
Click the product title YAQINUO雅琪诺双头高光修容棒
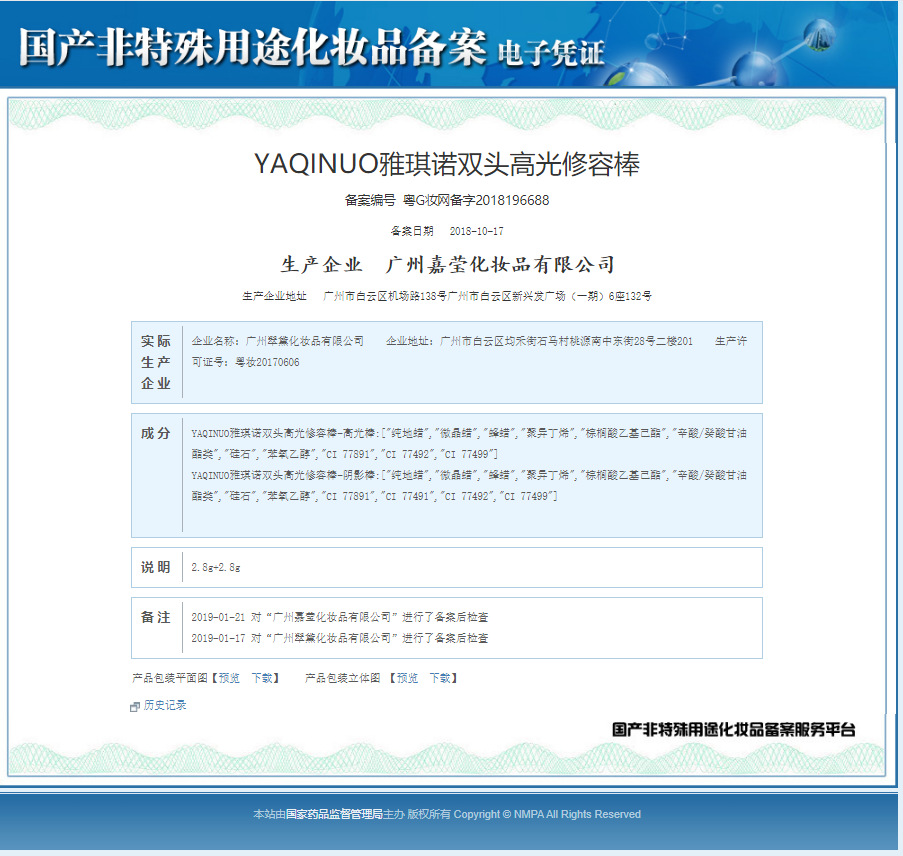click(x=447, y=164)
